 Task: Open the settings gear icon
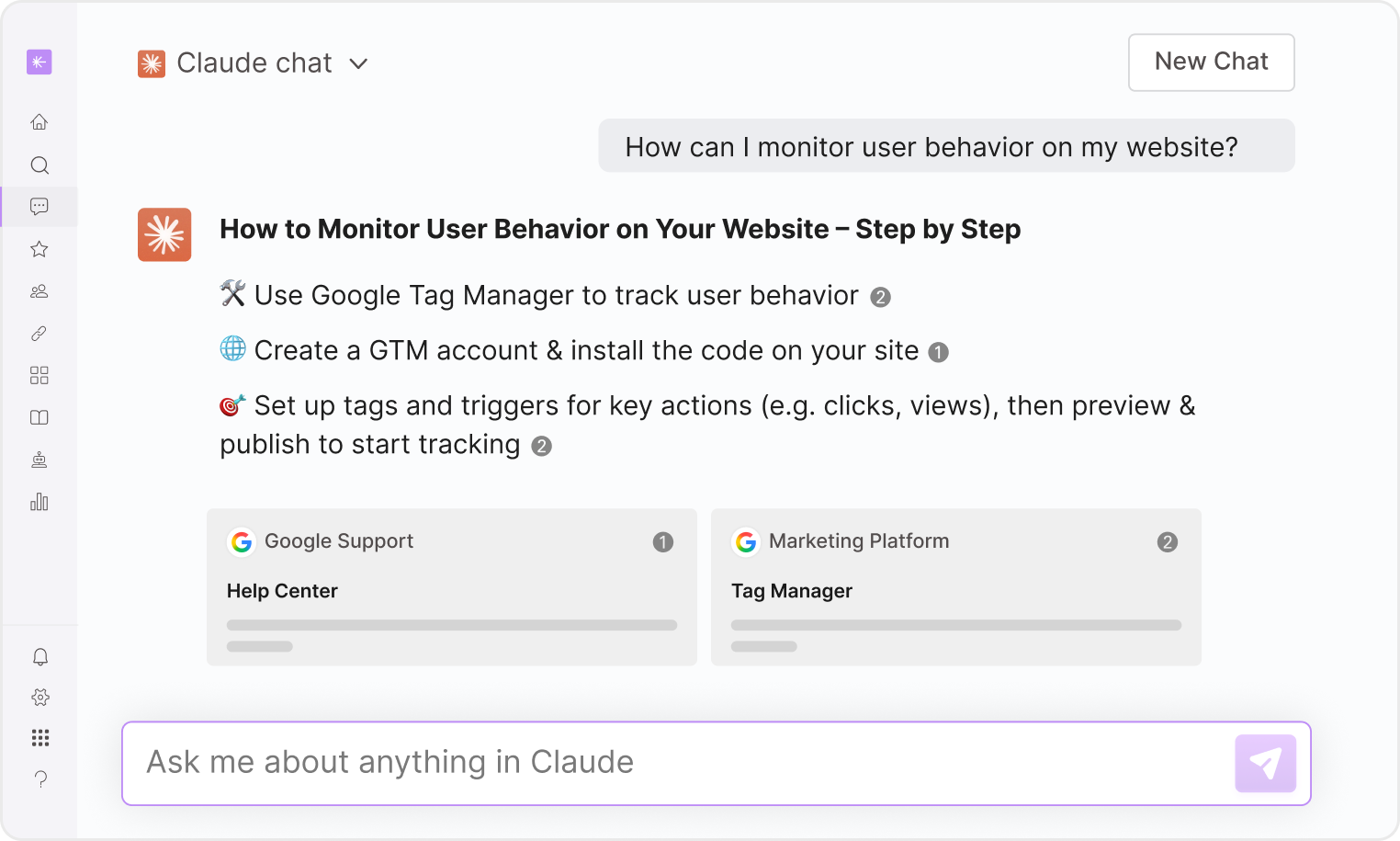click(x=40, y=698)
